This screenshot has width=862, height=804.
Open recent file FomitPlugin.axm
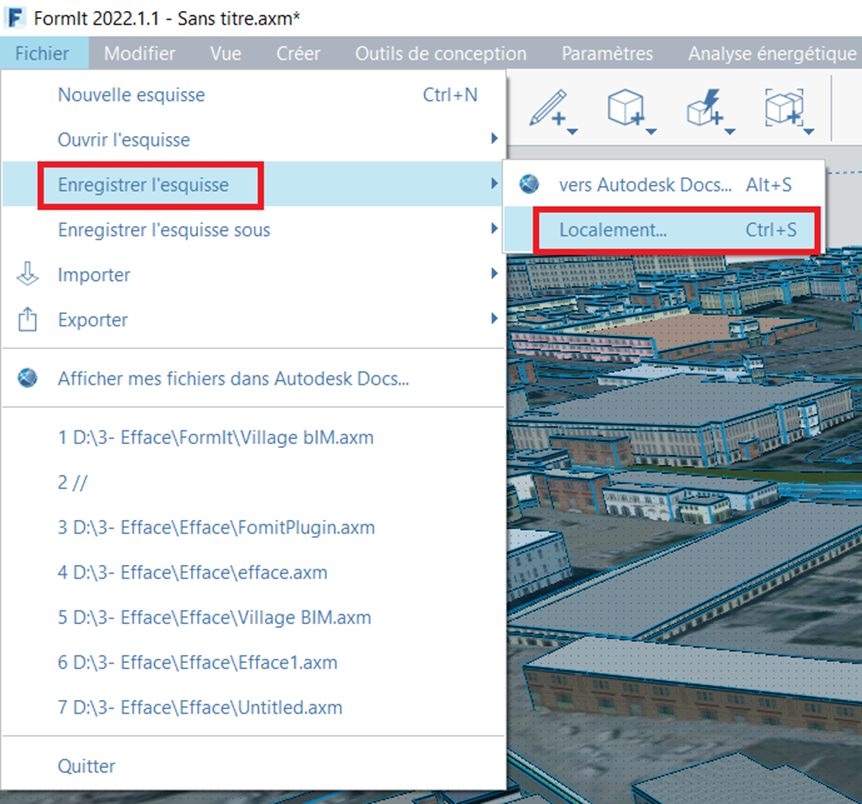[x=216, y=527]
